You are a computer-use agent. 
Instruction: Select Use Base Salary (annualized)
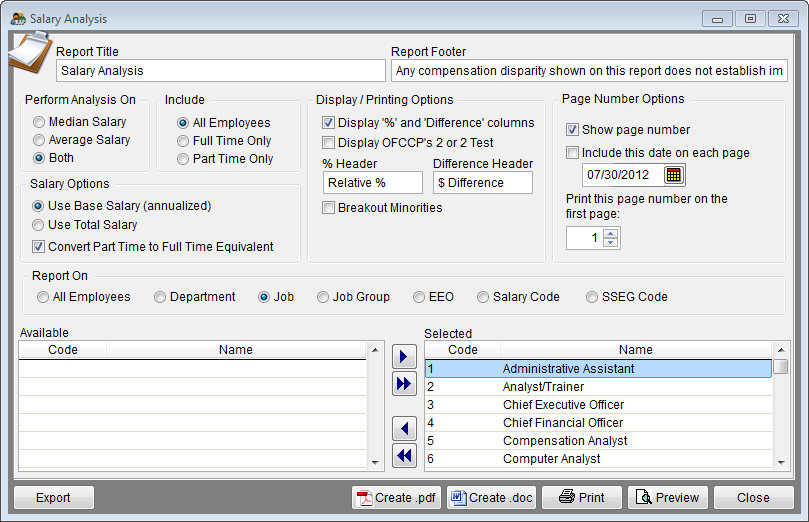pos(38,206)
